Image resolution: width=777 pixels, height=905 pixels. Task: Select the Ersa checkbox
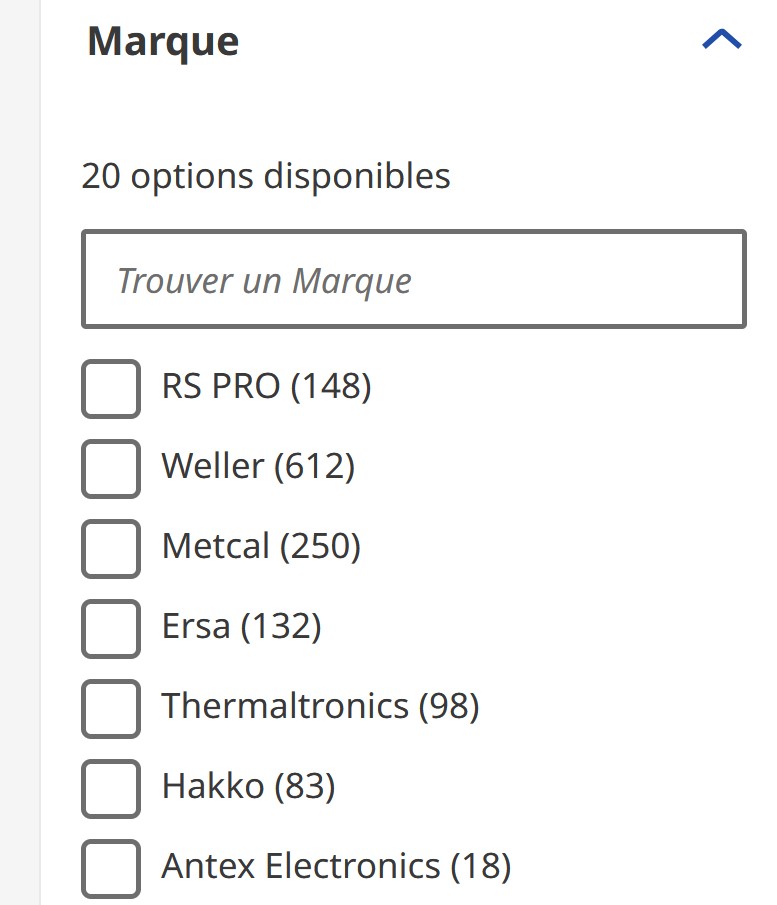[x=110, y=628]
